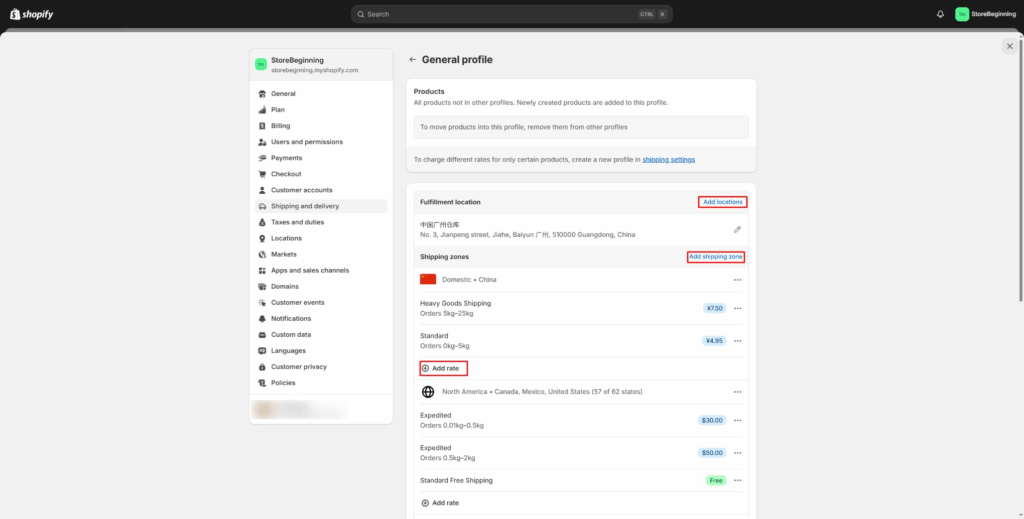Open the StoreBeginning account menu in top right
1024x519 pixels.
click(986, 14)
